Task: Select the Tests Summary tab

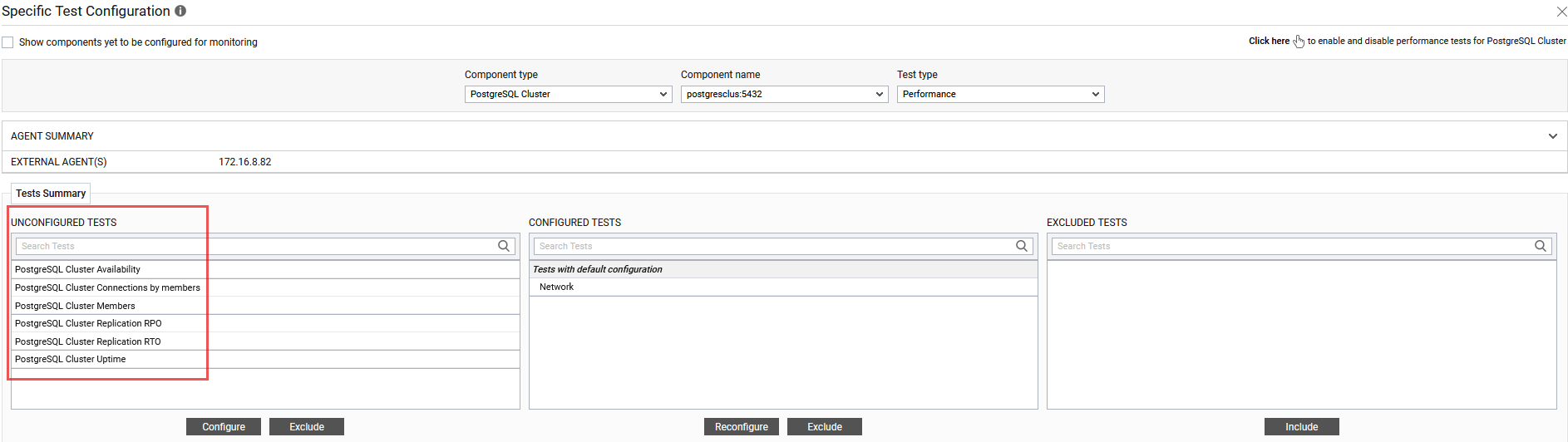Action: coord(51,194)
